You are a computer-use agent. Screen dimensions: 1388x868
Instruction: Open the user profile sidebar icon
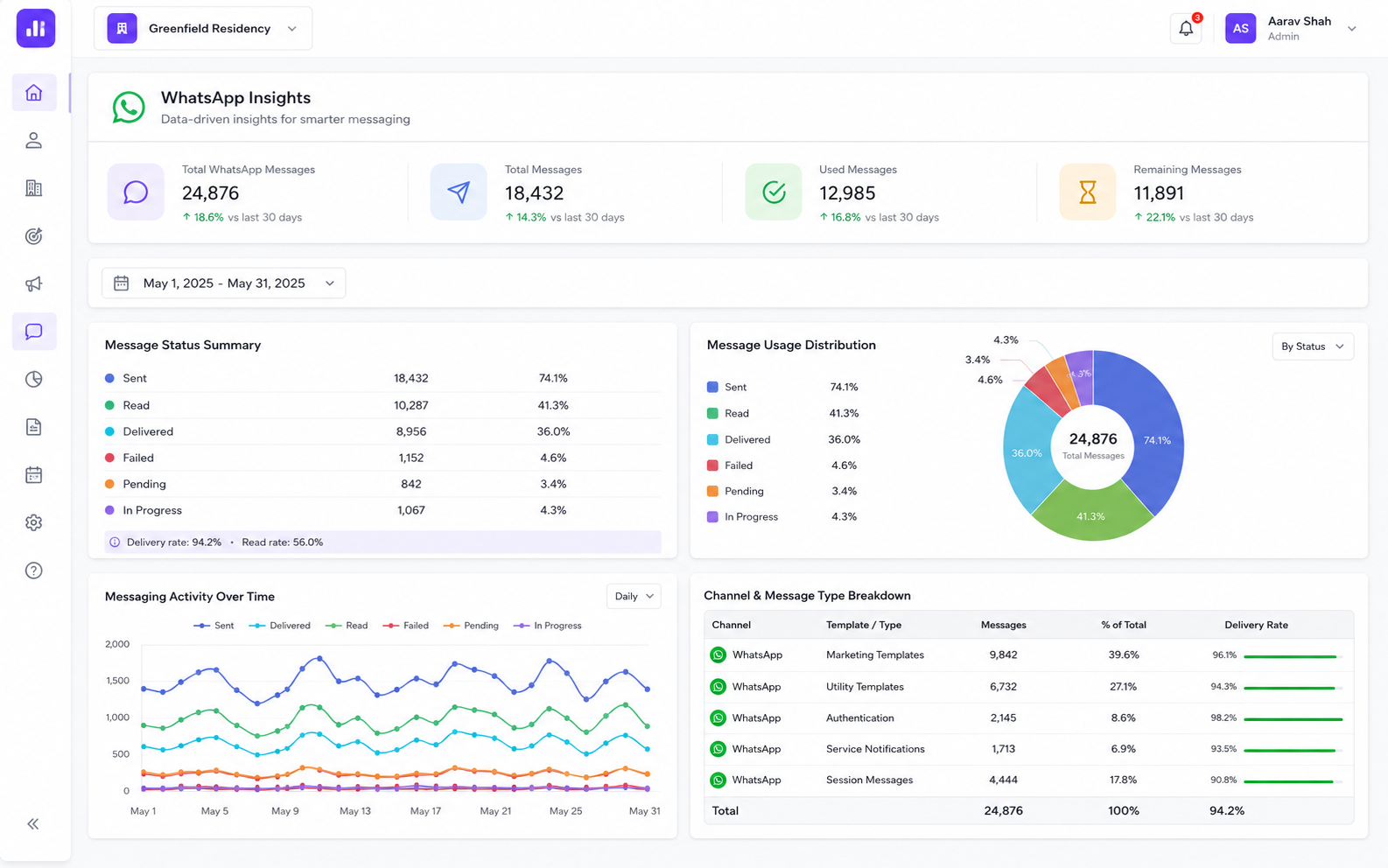34,140
